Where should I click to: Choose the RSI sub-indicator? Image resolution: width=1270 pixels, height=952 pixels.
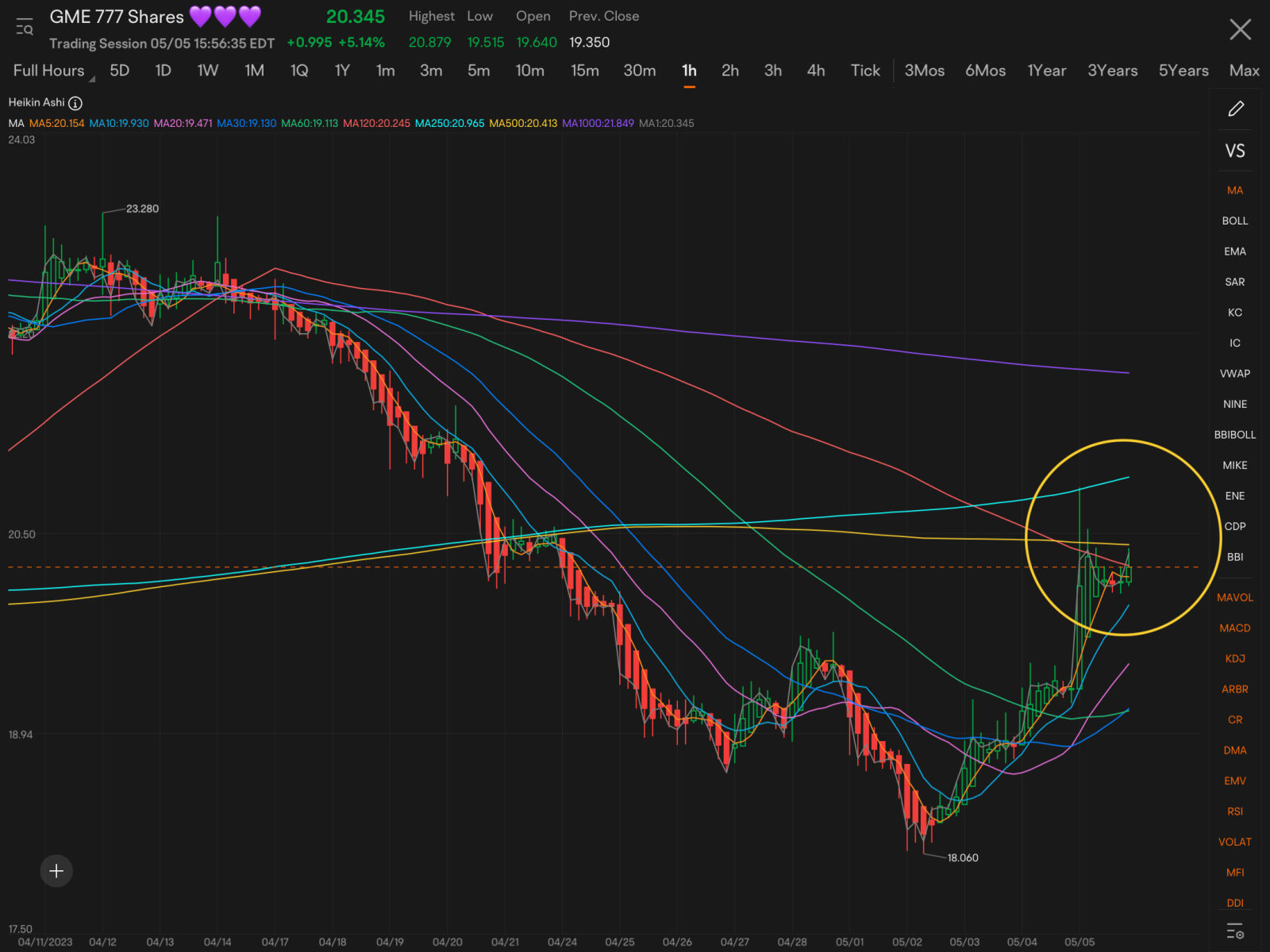pyautogui.click(x=1235, y=812)
